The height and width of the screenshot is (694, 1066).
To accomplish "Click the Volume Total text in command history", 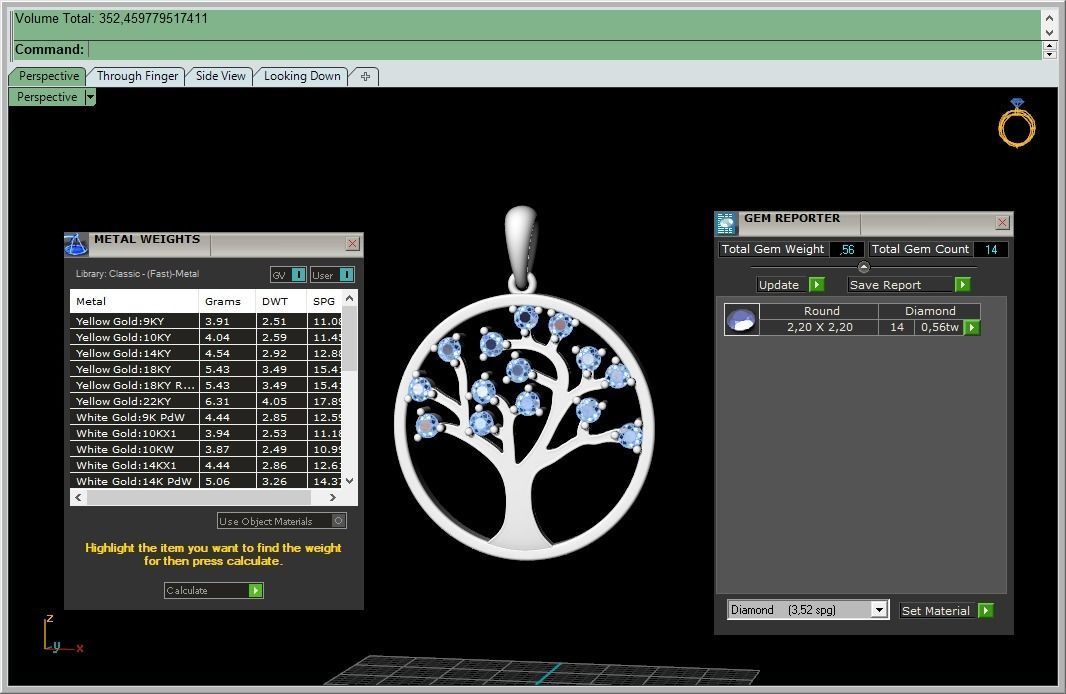I will (111, 18).
